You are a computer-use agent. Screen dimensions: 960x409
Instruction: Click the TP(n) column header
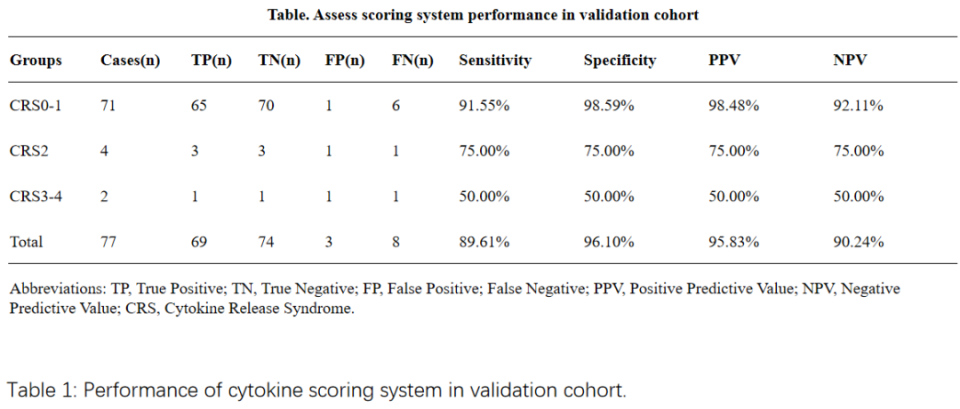tap(211, 61)
